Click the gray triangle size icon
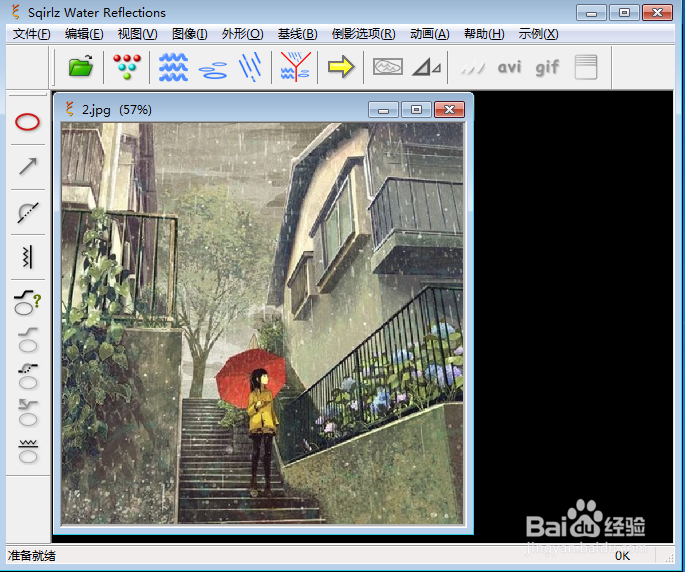The image size is (685, 572). 426,67
